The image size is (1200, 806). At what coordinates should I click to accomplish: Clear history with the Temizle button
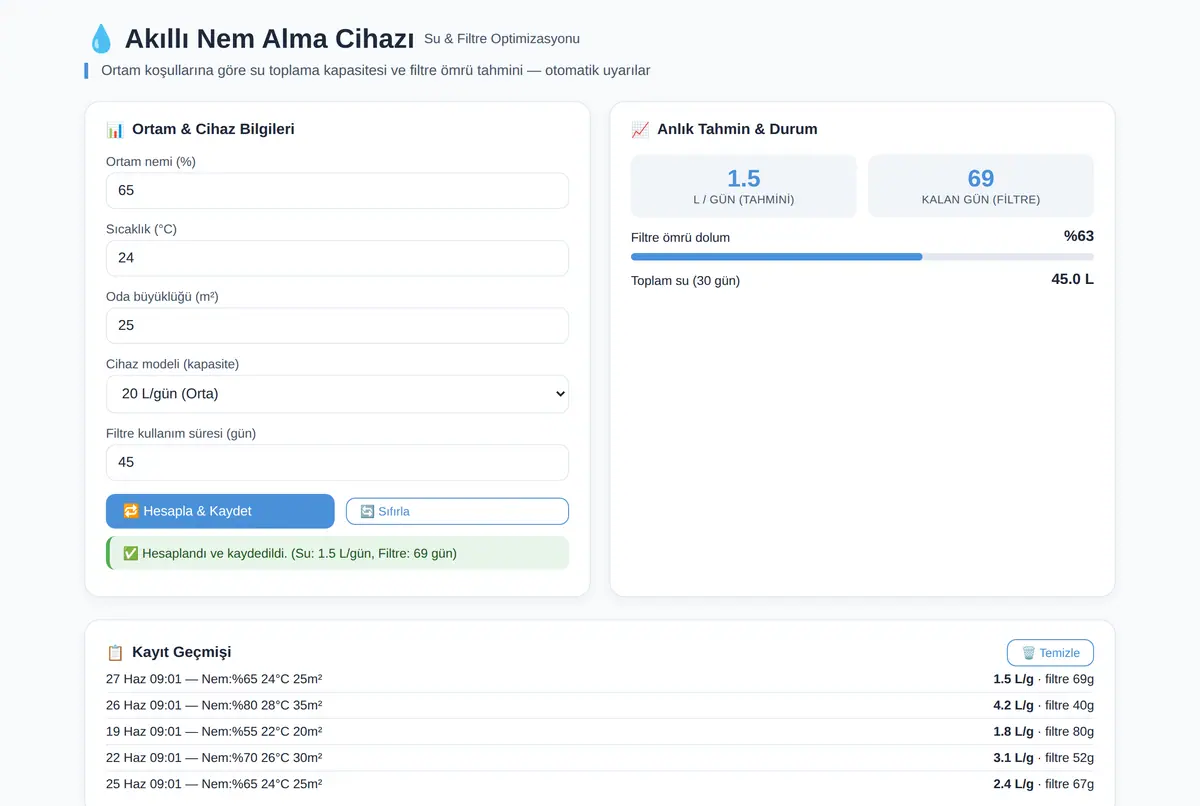(x=1050, y=653)
